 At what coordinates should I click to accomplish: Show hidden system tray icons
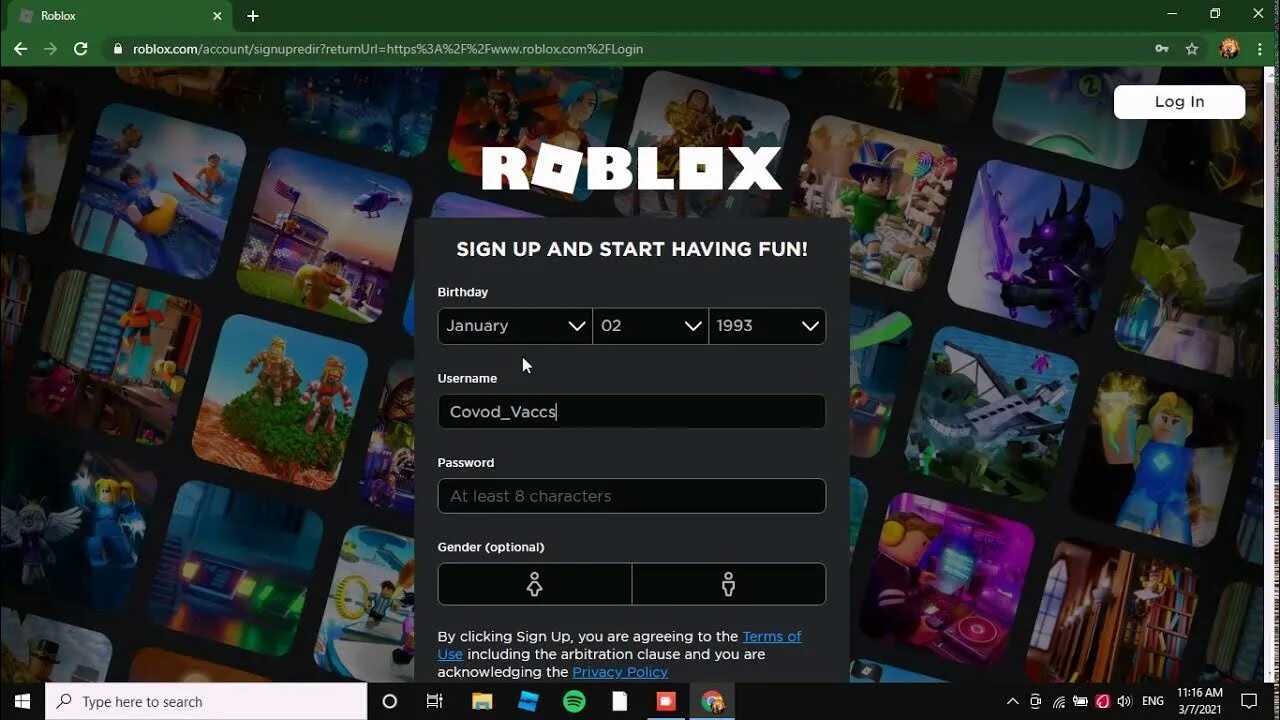click(x=1012, y=702)
